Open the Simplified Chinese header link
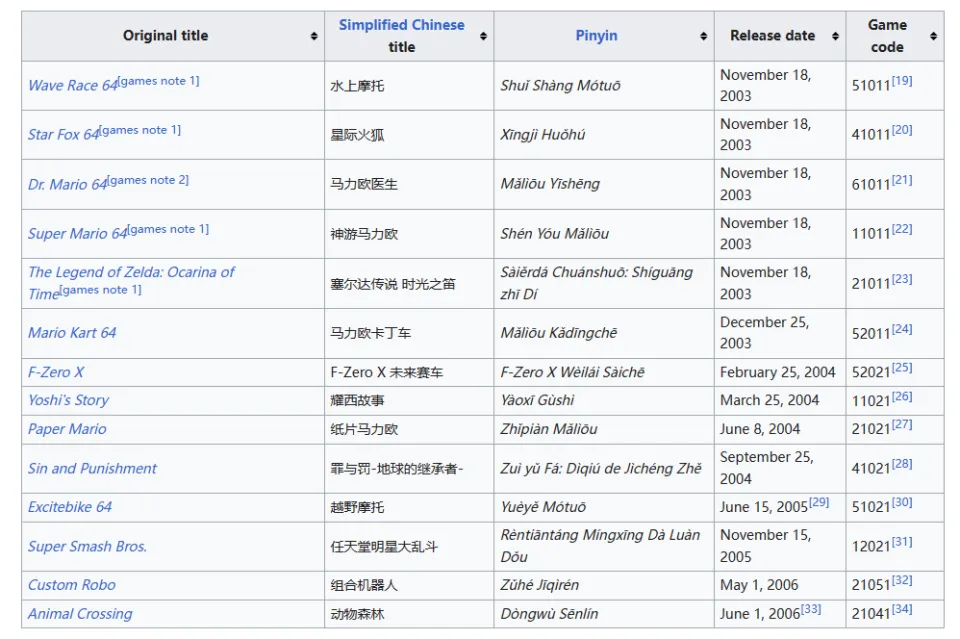960x639 pixels. (401, 25)
